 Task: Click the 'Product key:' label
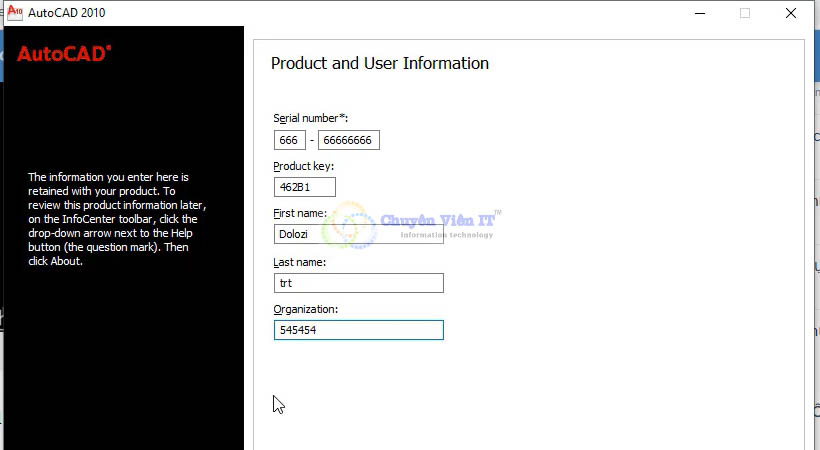click(x=303, y=166)
